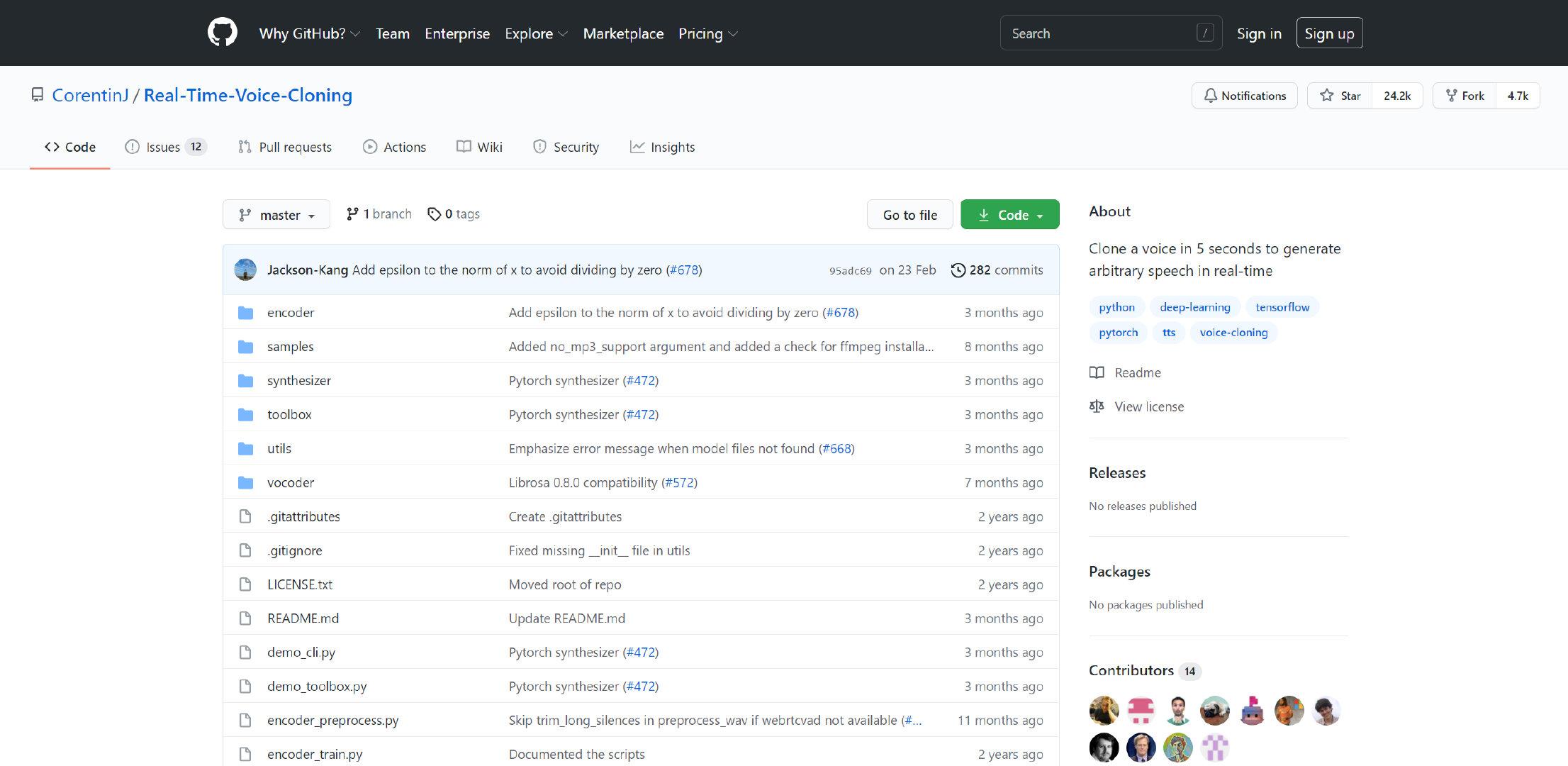Open the master branch dropdown
Screen dimensions: 1568x766
(x=276, y=214)
